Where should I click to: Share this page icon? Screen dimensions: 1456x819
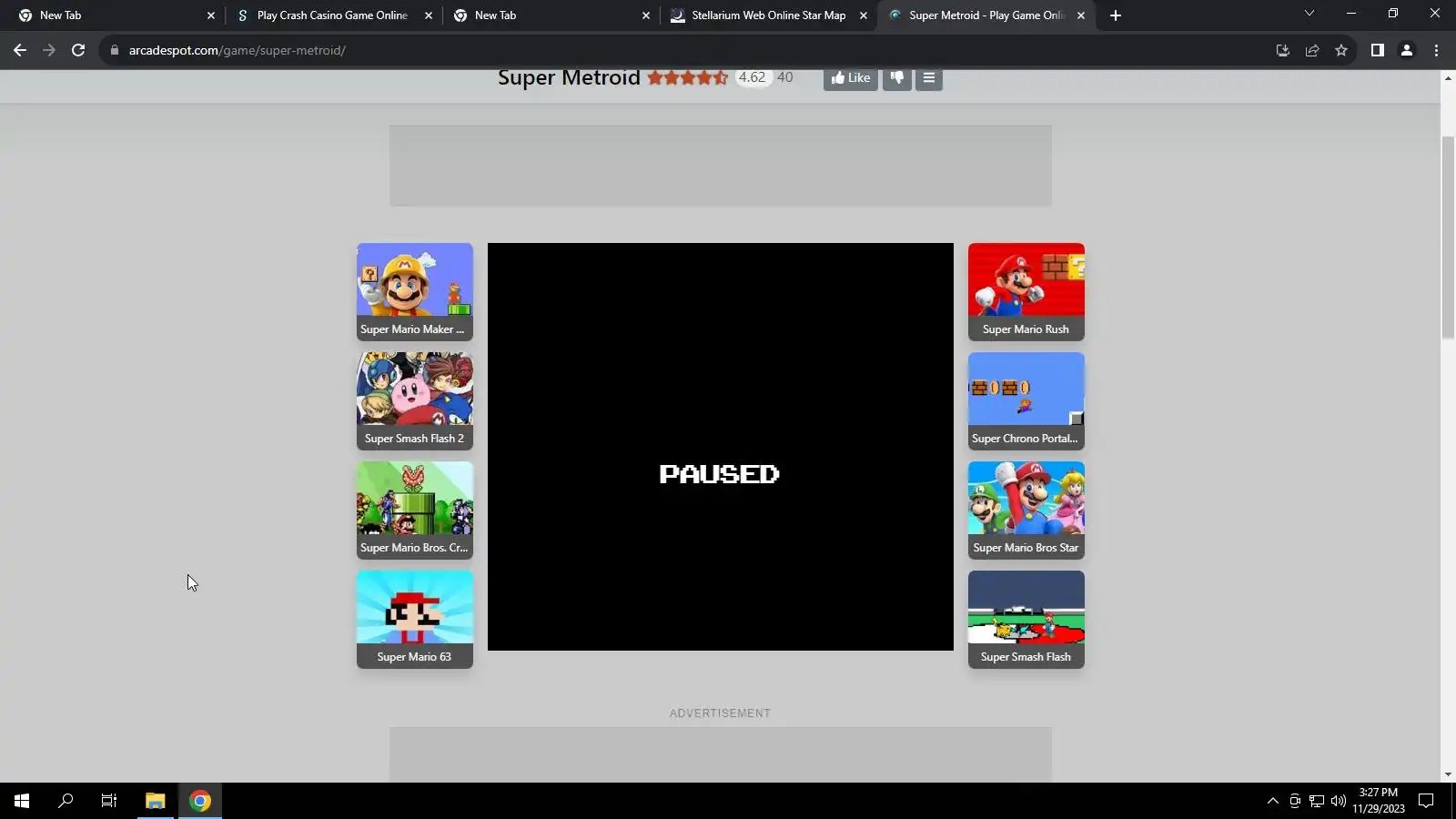point(1312,50)
